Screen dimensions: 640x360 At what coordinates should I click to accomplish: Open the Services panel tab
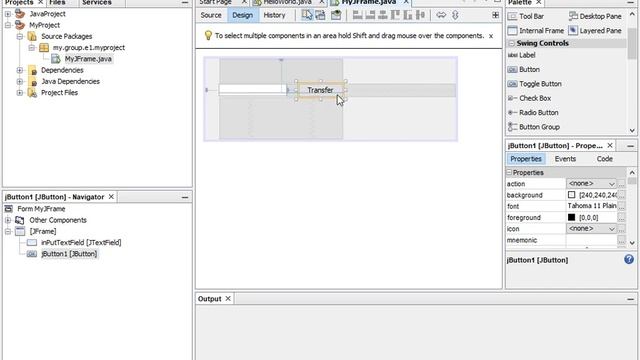pos(97,2)
